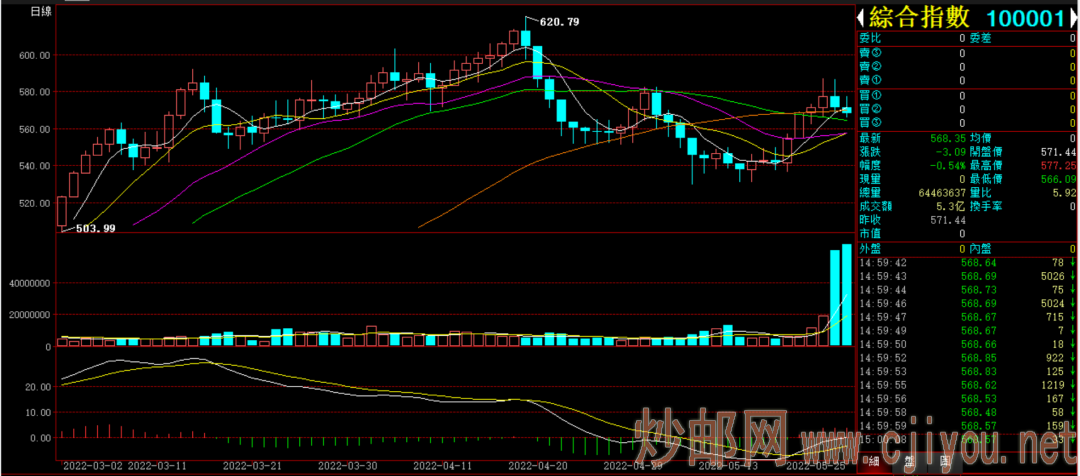This screenshot has width=1080, height=476.
Task: Click the 外盤 label in the quote panel
Action: pos(872,247)
